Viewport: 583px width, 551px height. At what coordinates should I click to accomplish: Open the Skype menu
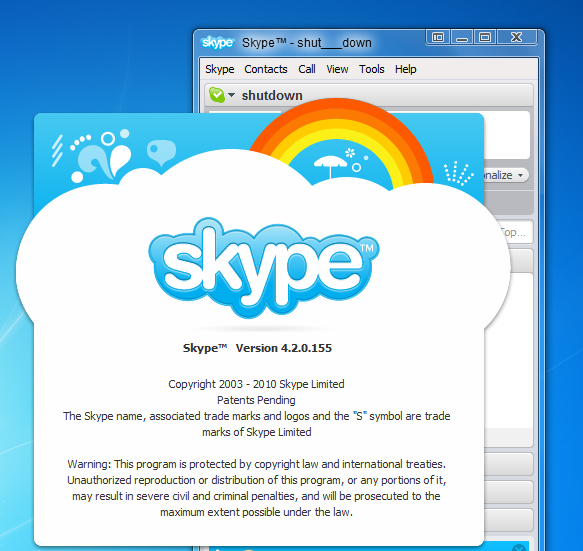[220, 69]
